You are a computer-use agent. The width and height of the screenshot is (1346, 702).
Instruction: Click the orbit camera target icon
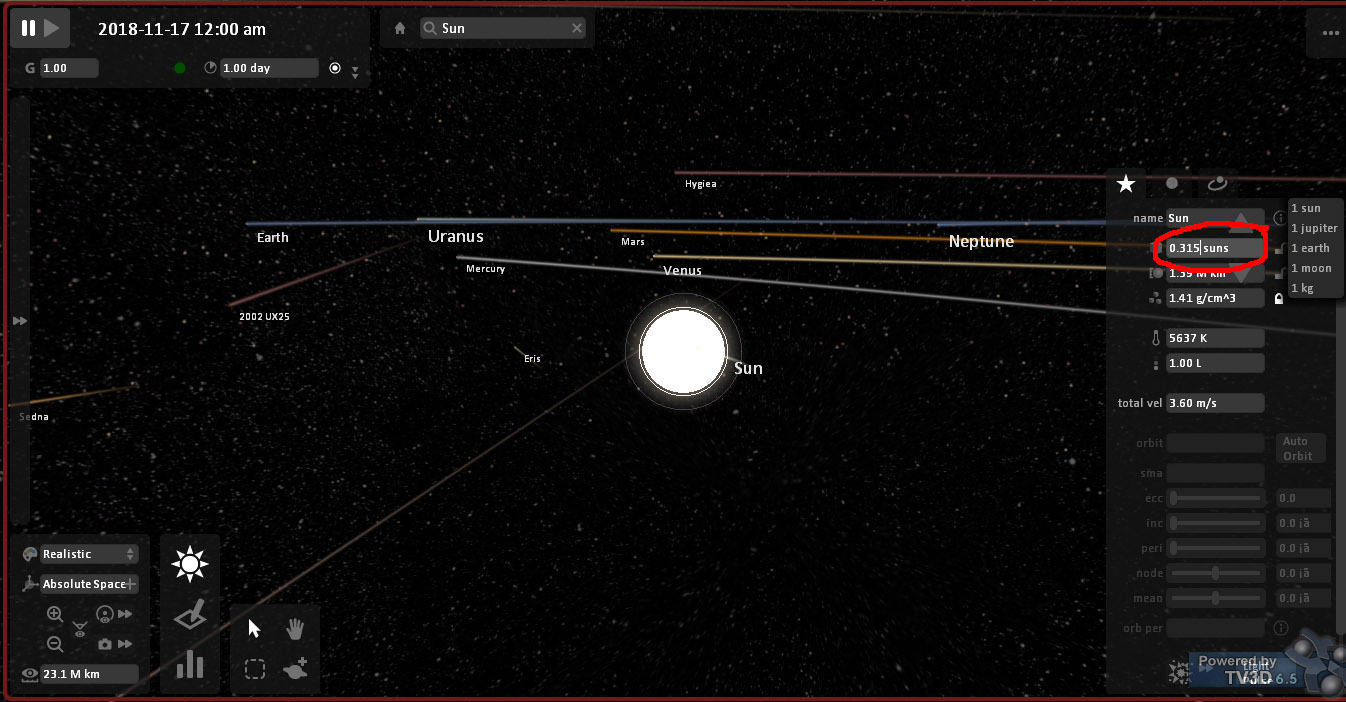(105, 614)
